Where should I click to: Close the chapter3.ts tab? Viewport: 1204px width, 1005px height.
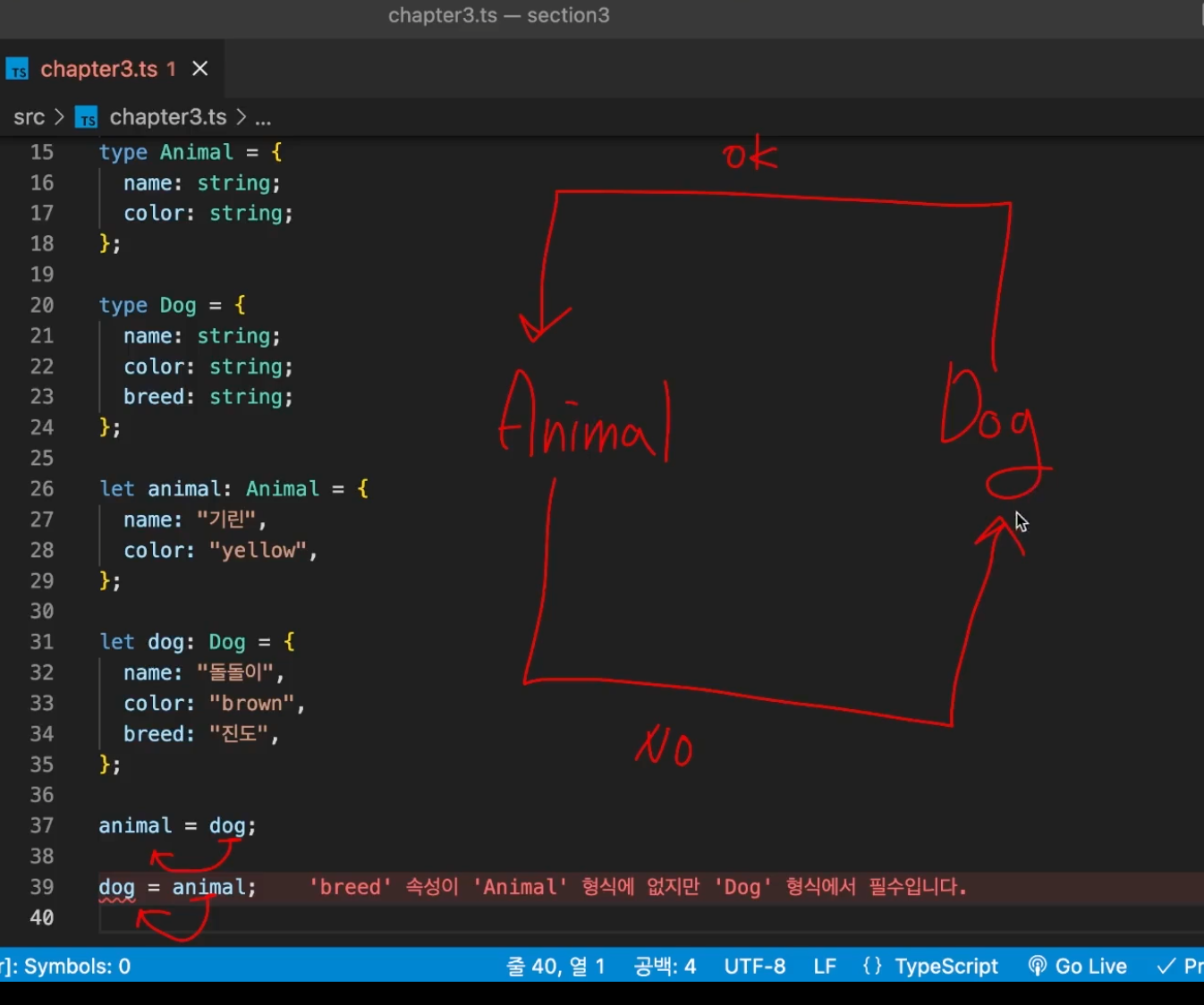tap(200, 69)
